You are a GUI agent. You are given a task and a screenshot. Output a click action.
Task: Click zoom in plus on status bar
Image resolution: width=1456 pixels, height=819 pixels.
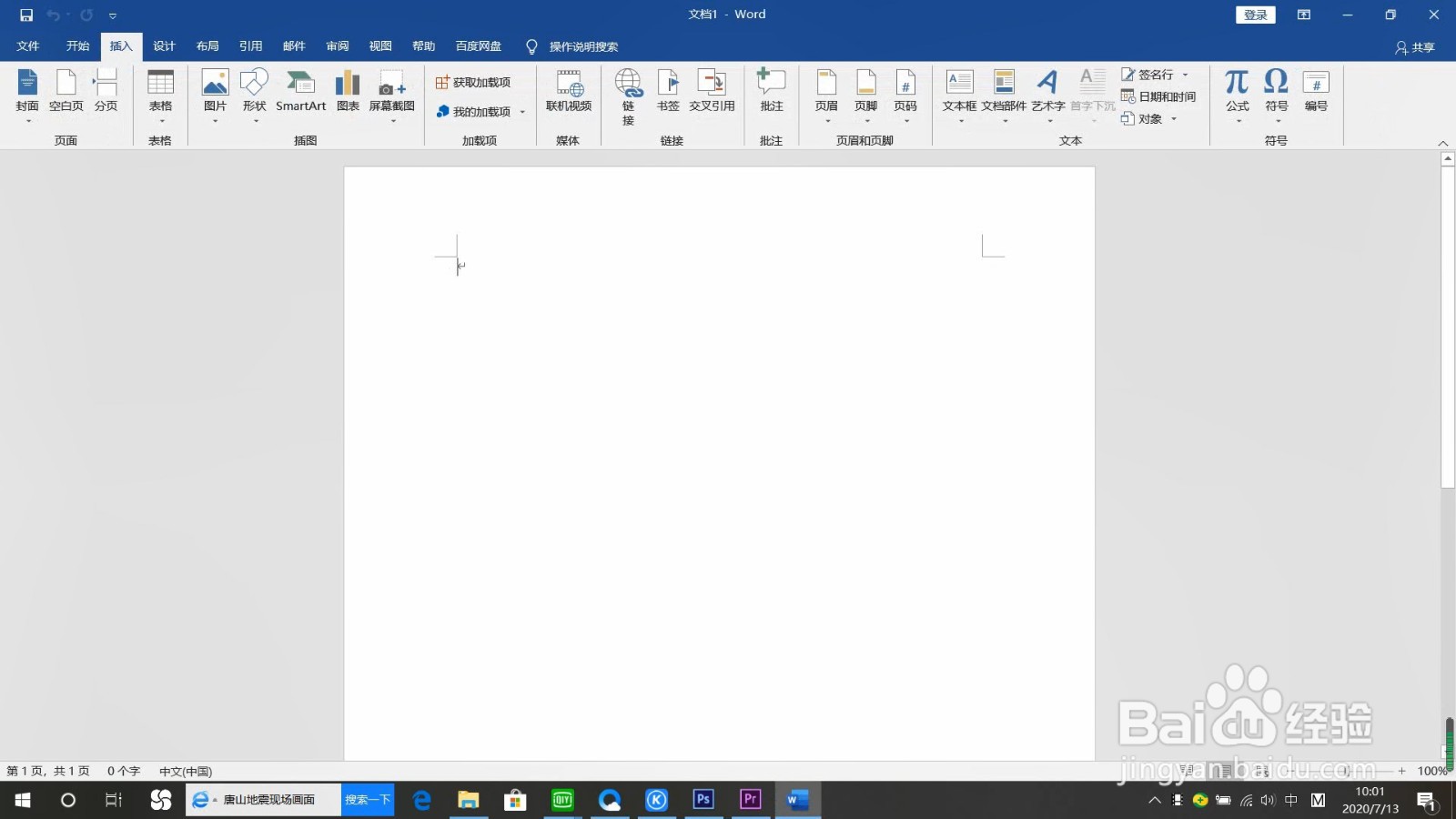coord(1401,771)
